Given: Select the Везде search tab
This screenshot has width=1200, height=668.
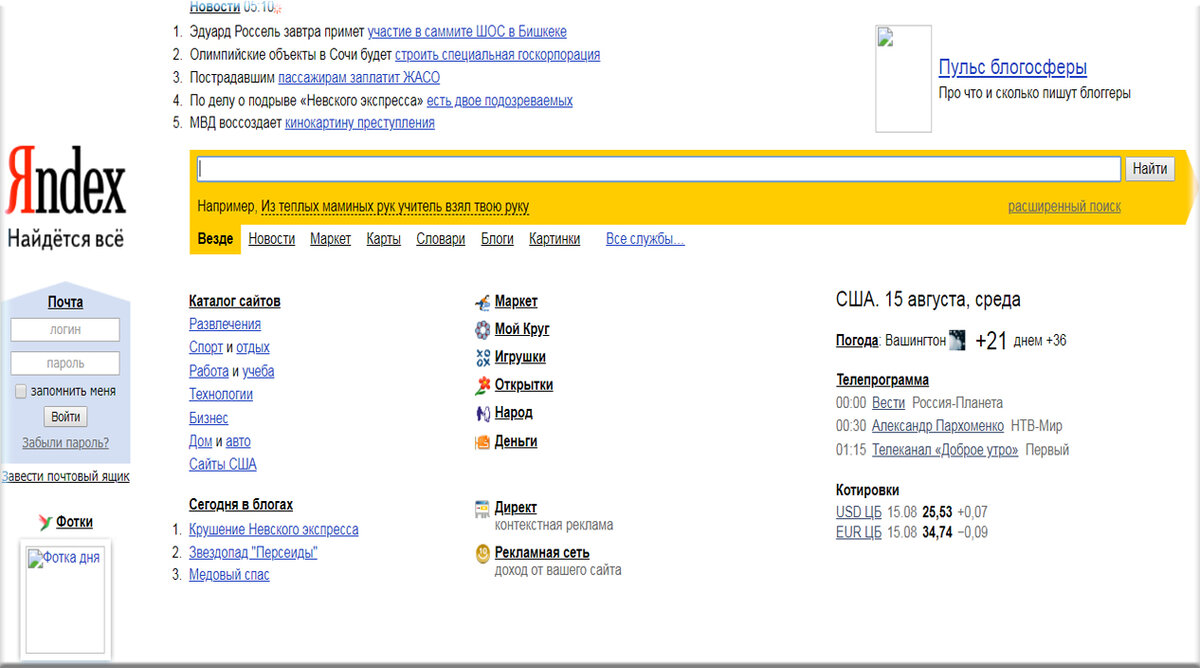Looking at the screenshot, I should pyautogui.click(x=215, y=239).
